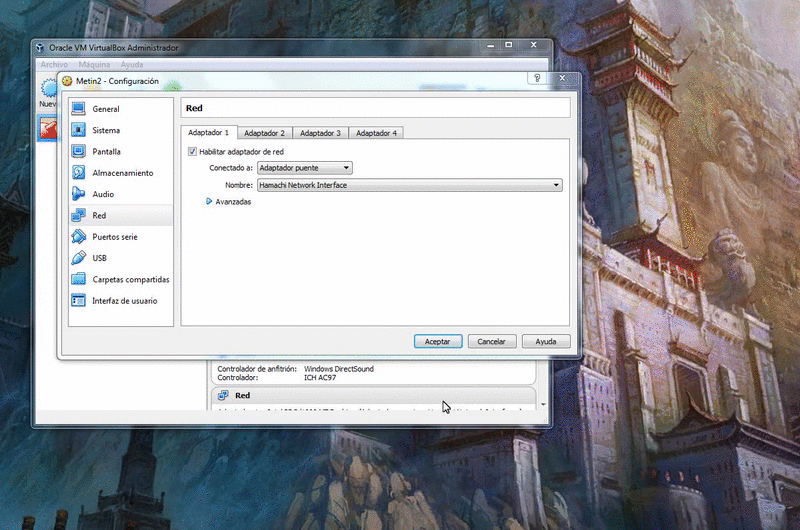Viewport: 800px width, 530px height.
Task: Switch to Adaptador 4 tab
Action: (376, 133)
